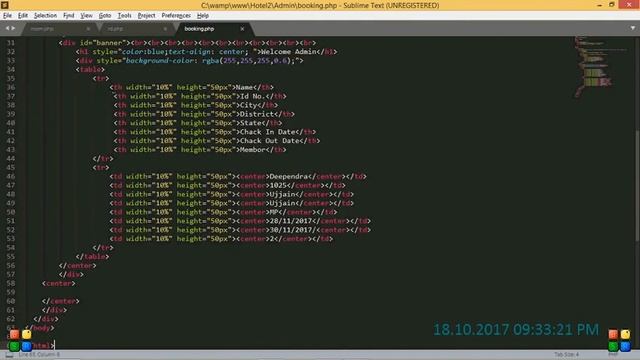The image size is (640, 360).
Task: Select the booking.php tab
Action: pos(199,29)
